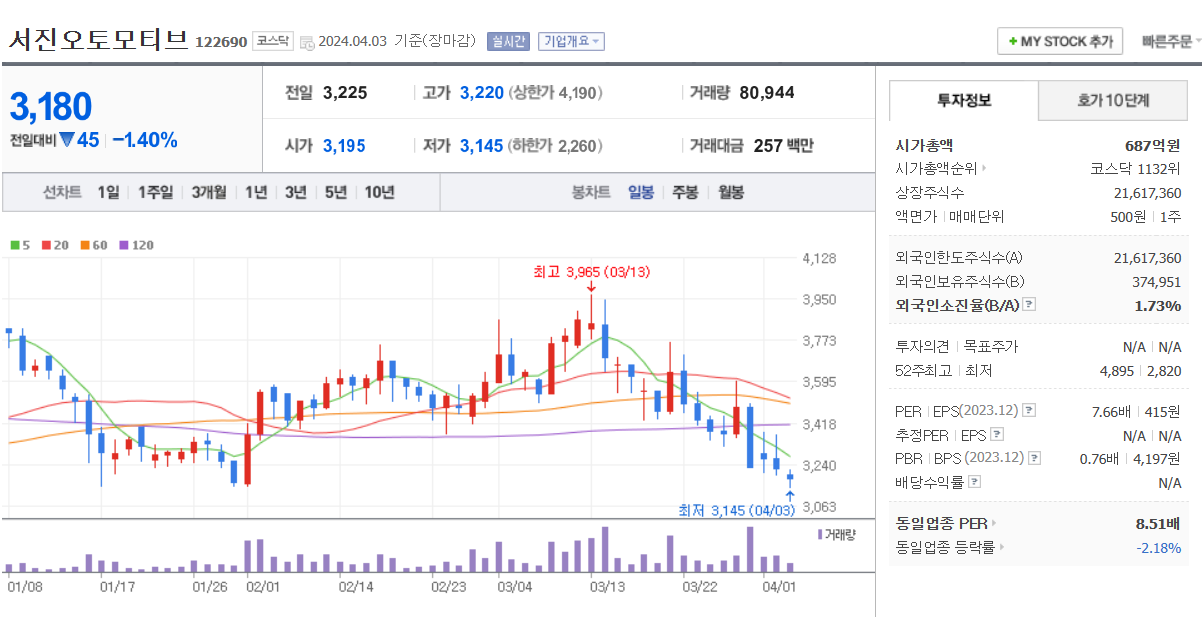Image resolution: width=1202 pixels, height=617 pixels.
Task: Click the 최고 3,965 (03/13) chart marker
Action: pyautogui.click(x=592, y=271)
